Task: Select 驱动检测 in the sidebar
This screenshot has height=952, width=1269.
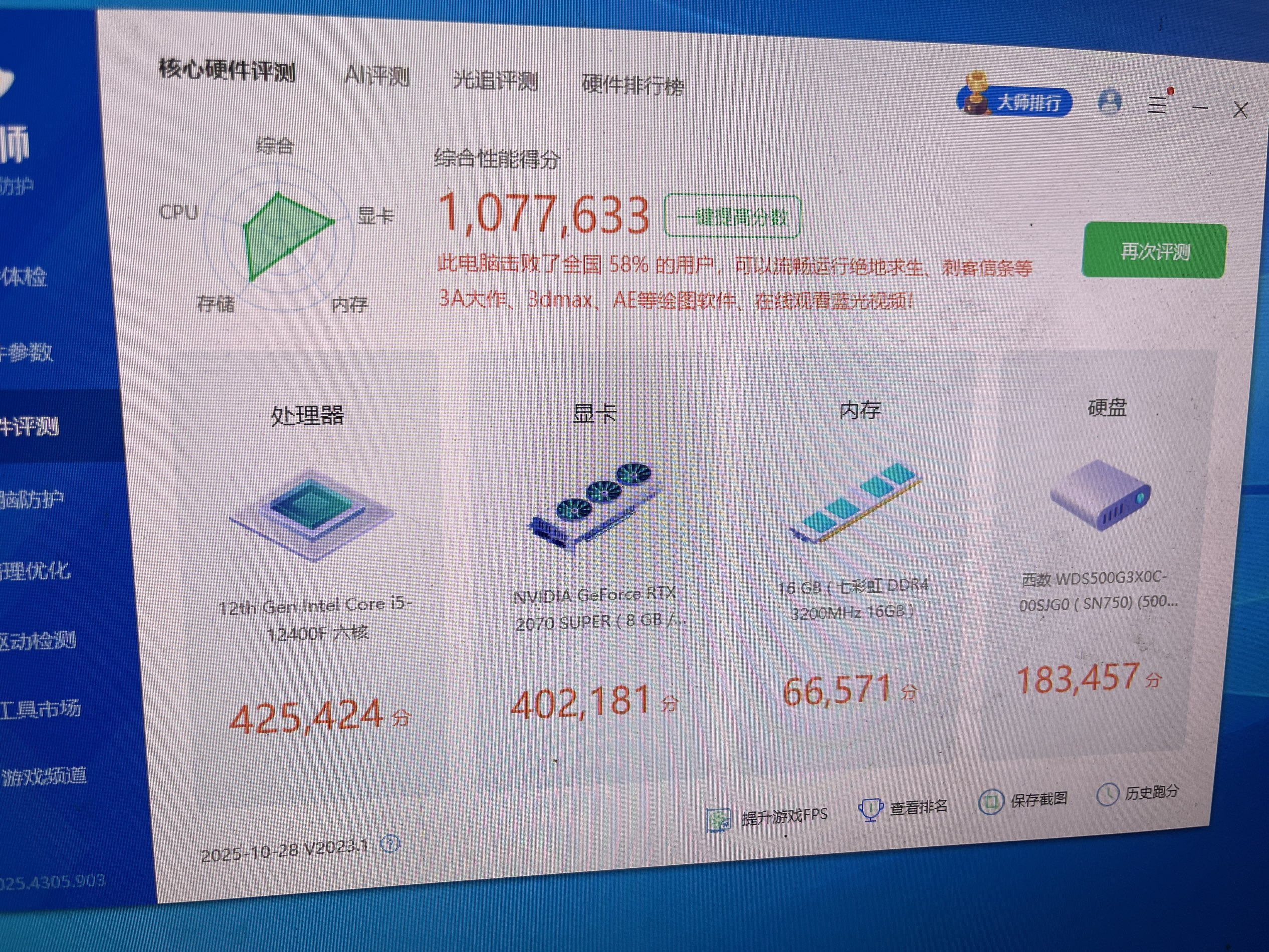Action: click(x=39, y=640)
